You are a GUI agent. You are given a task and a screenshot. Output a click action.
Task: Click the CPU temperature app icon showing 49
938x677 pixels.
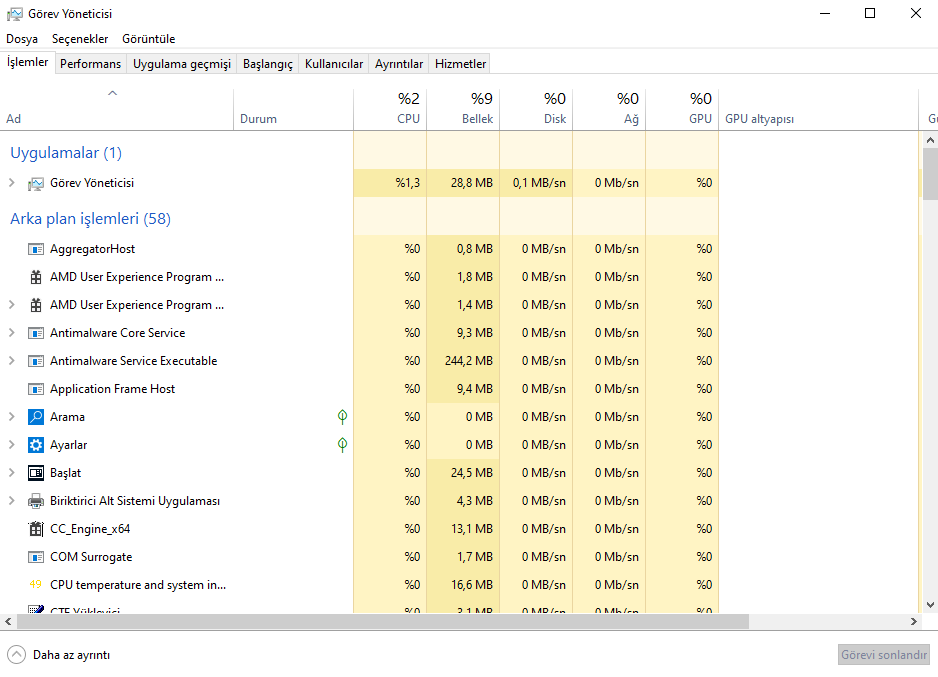[36, 584]
